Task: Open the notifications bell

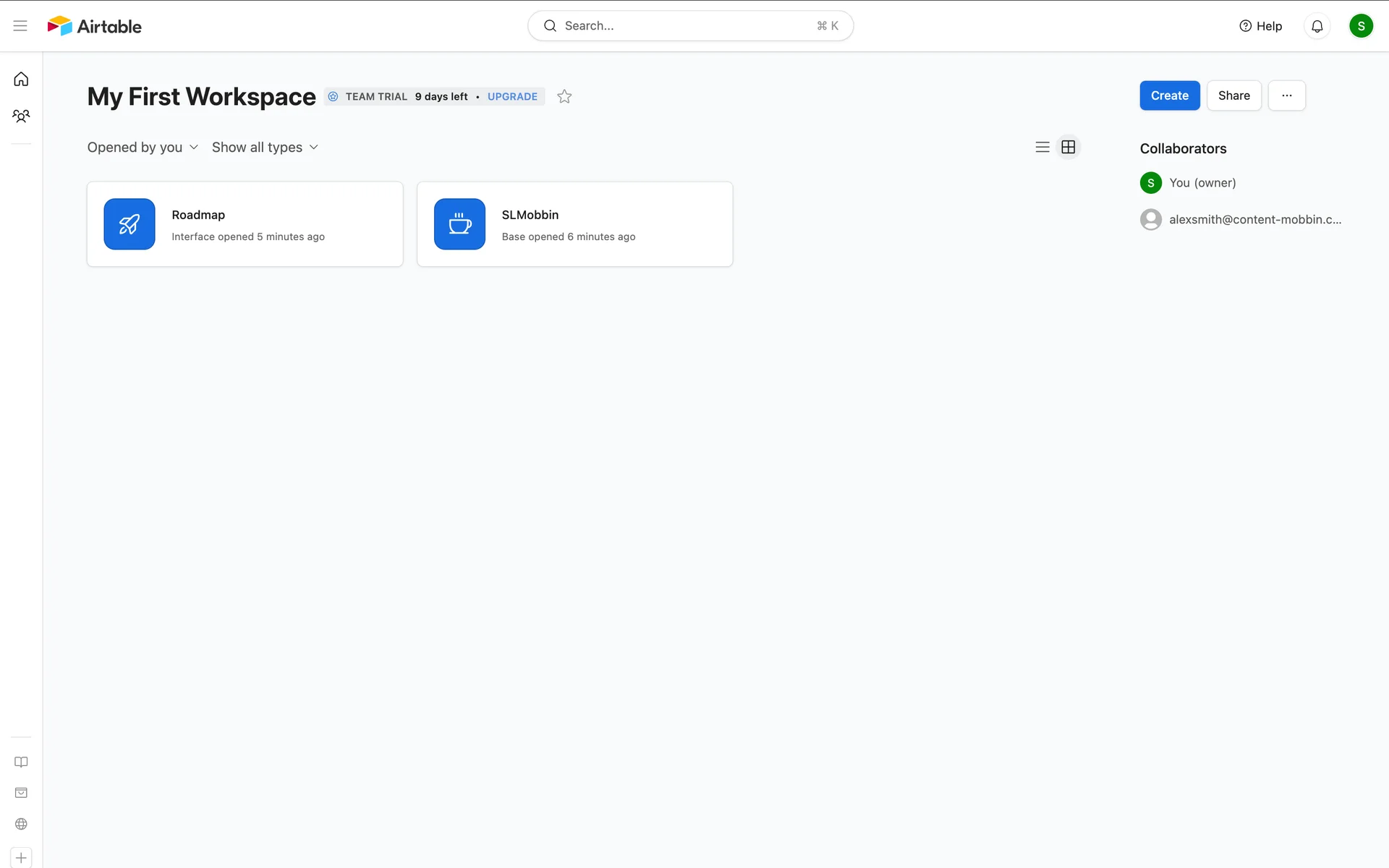Action: pyautogui.click(x=1317, y=26)
